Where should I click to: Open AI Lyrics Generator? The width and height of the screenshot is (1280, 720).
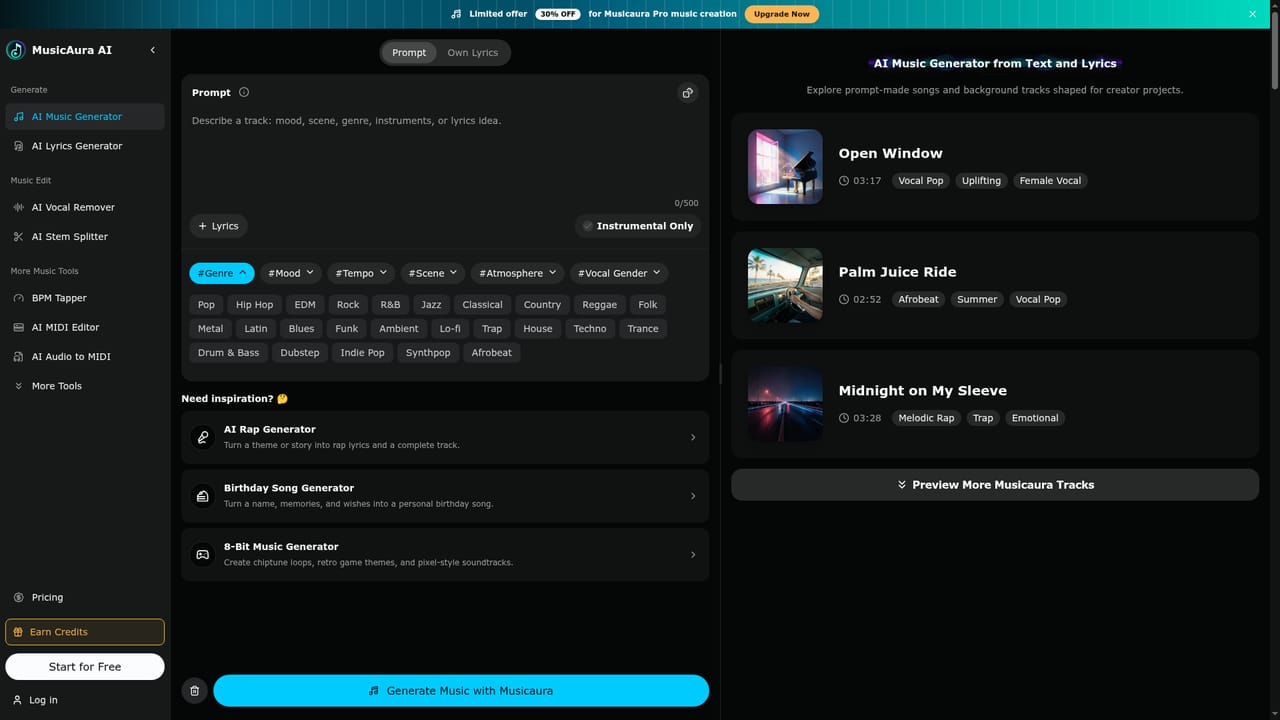[85, 146]
